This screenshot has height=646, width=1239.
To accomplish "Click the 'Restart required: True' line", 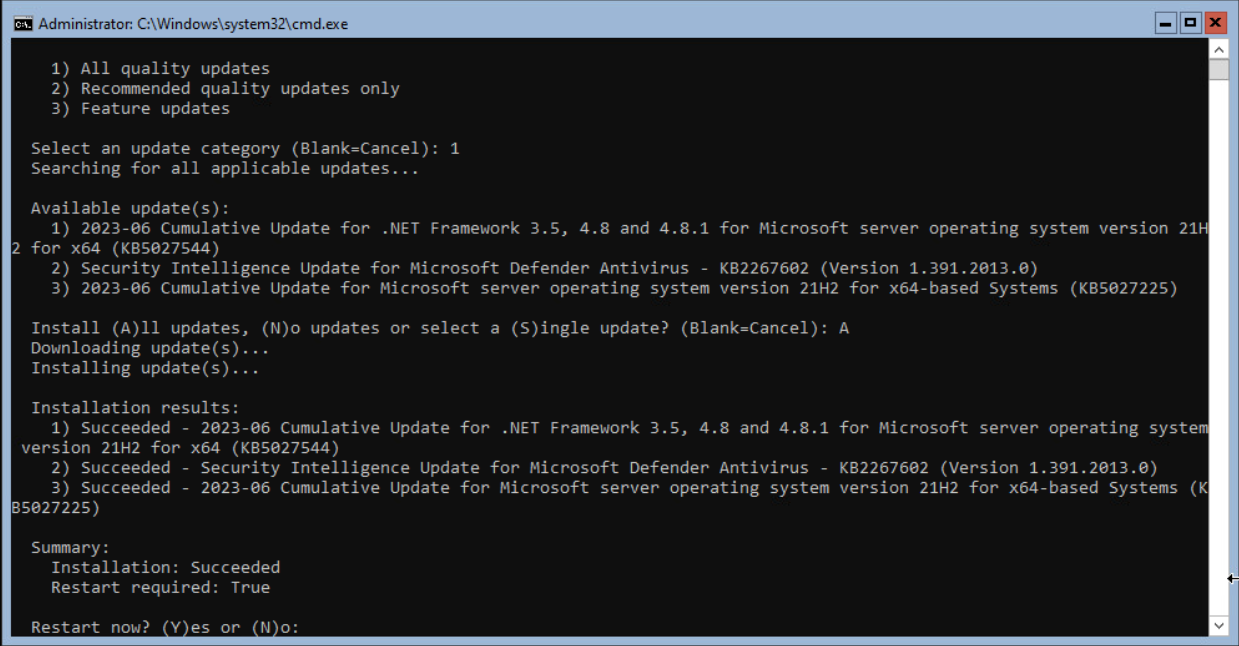I will tap(160, 588).
